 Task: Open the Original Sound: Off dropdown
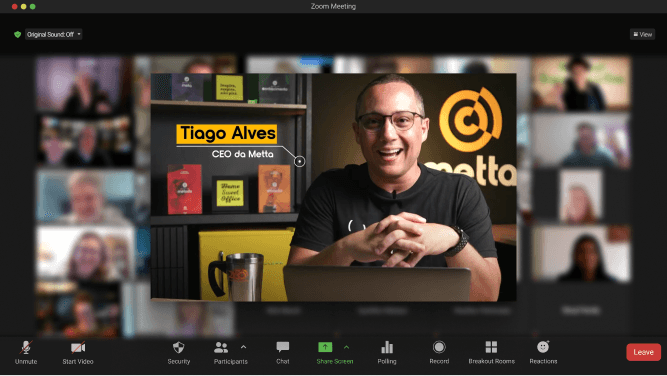[x=53, y=34]
